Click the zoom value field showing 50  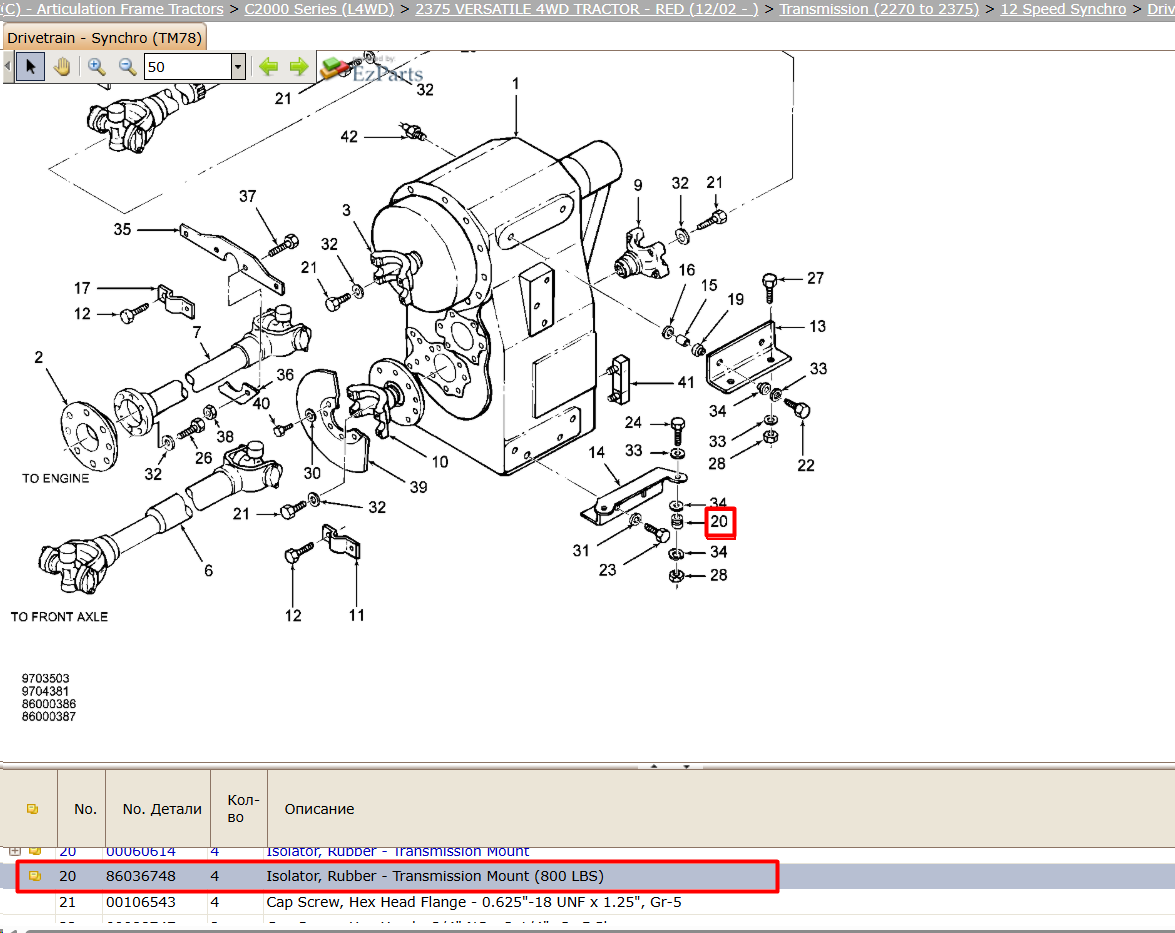point(187,67)
